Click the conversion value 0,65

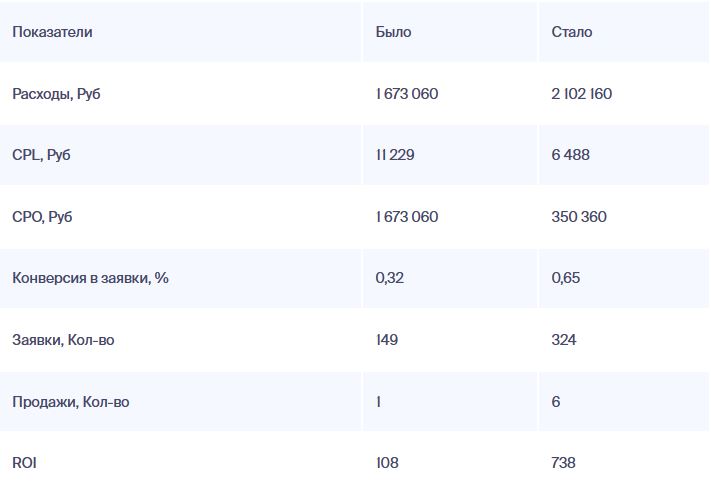point(565,278)
